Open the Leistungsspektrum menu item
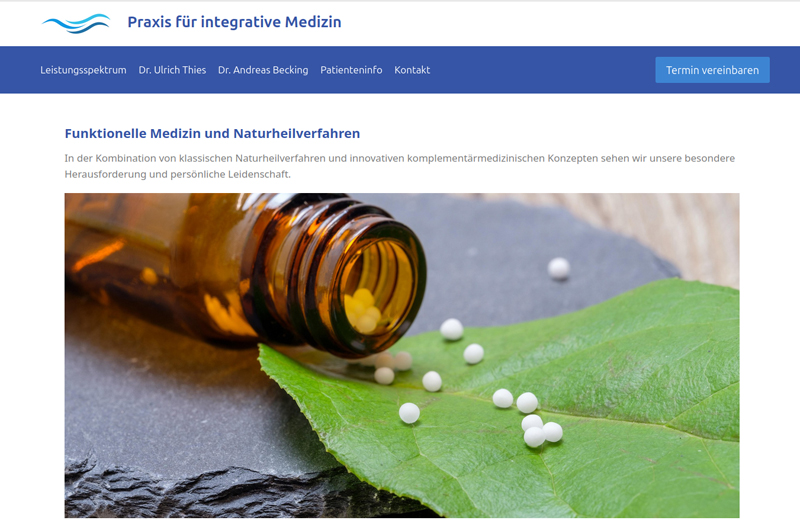The width and height of the screenshot is (800, 530). (x=83, y=70)
